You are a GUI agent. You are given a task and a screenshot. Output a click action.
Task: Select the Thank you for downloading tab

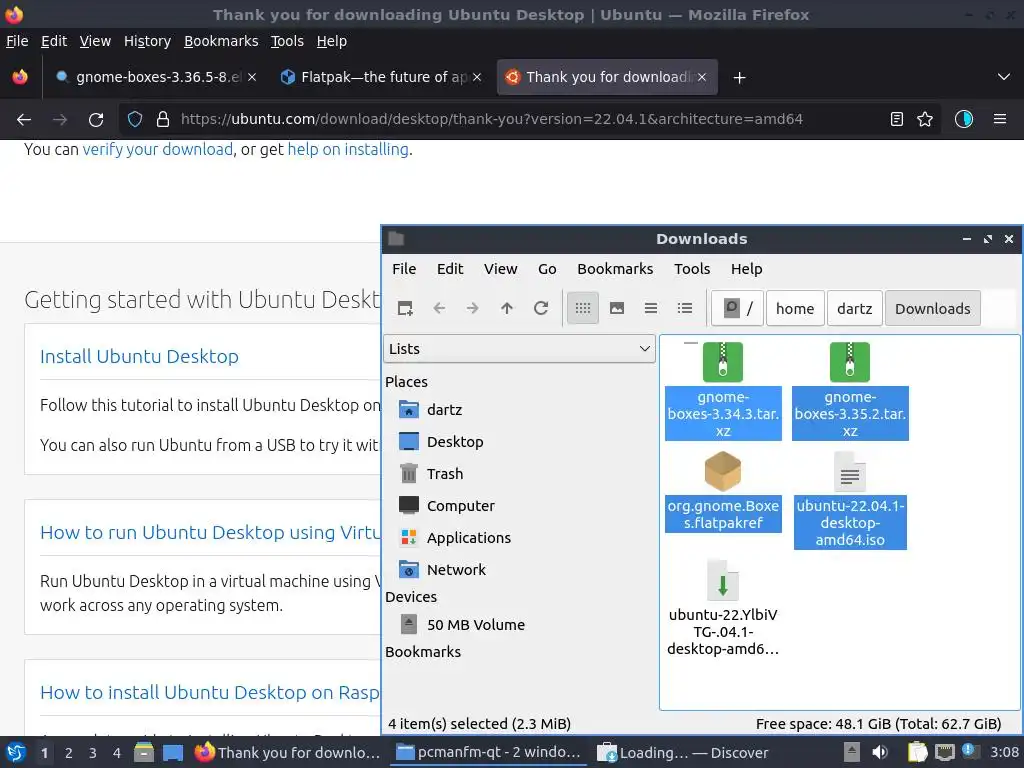coord(607,77)
